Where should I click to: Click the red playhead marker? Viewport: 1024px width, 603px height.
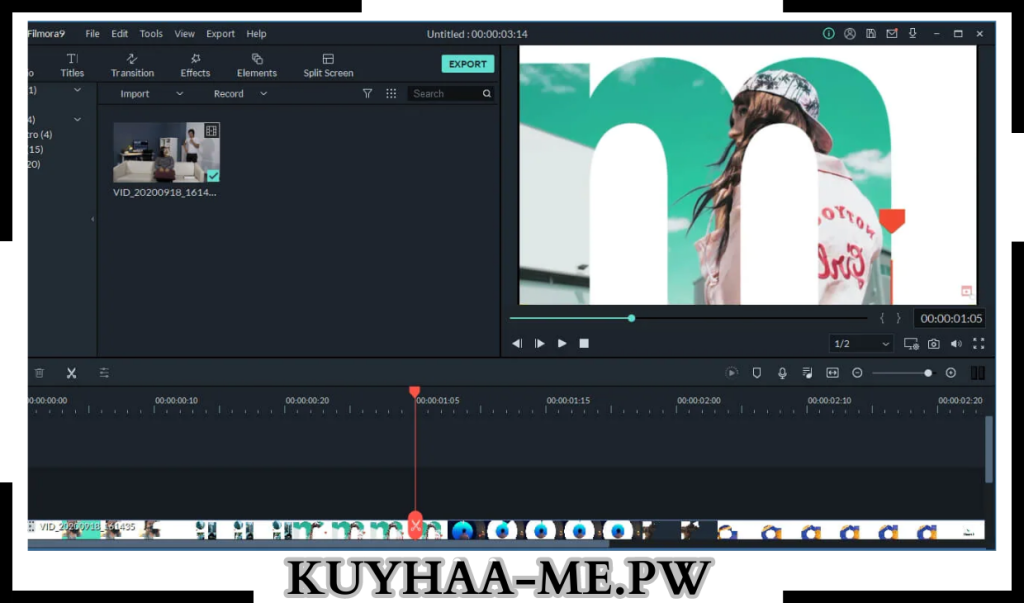tap(415, 391)
